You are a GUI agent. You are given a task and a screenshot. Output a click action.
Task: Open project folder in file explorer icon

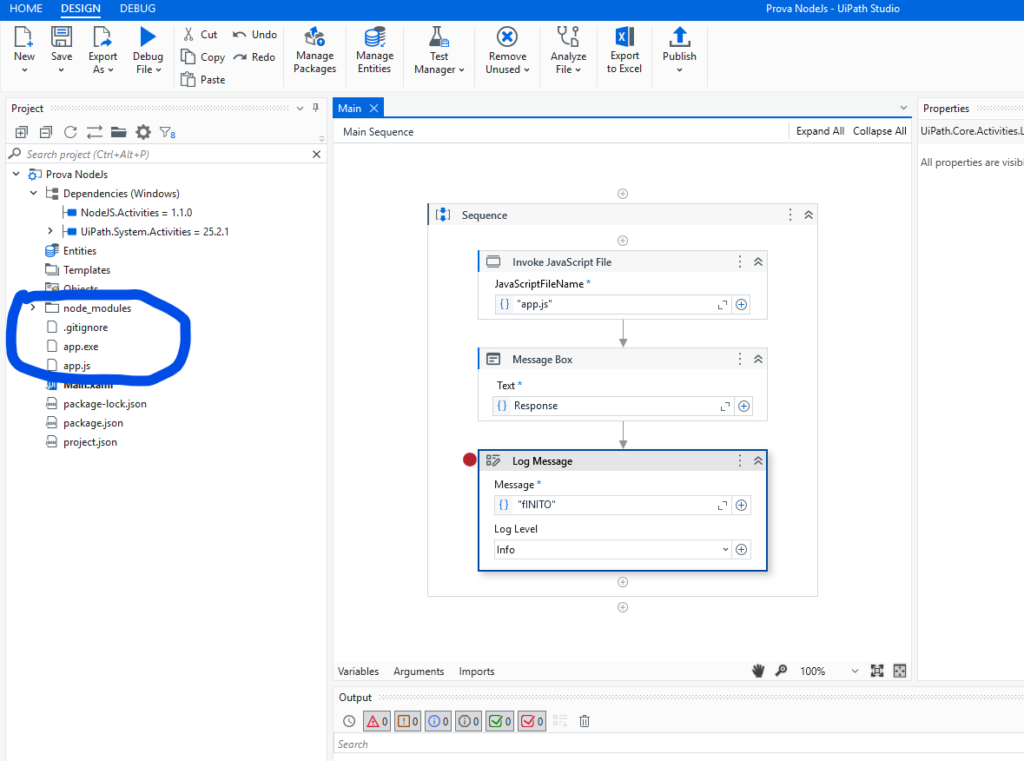pos(118,133)
